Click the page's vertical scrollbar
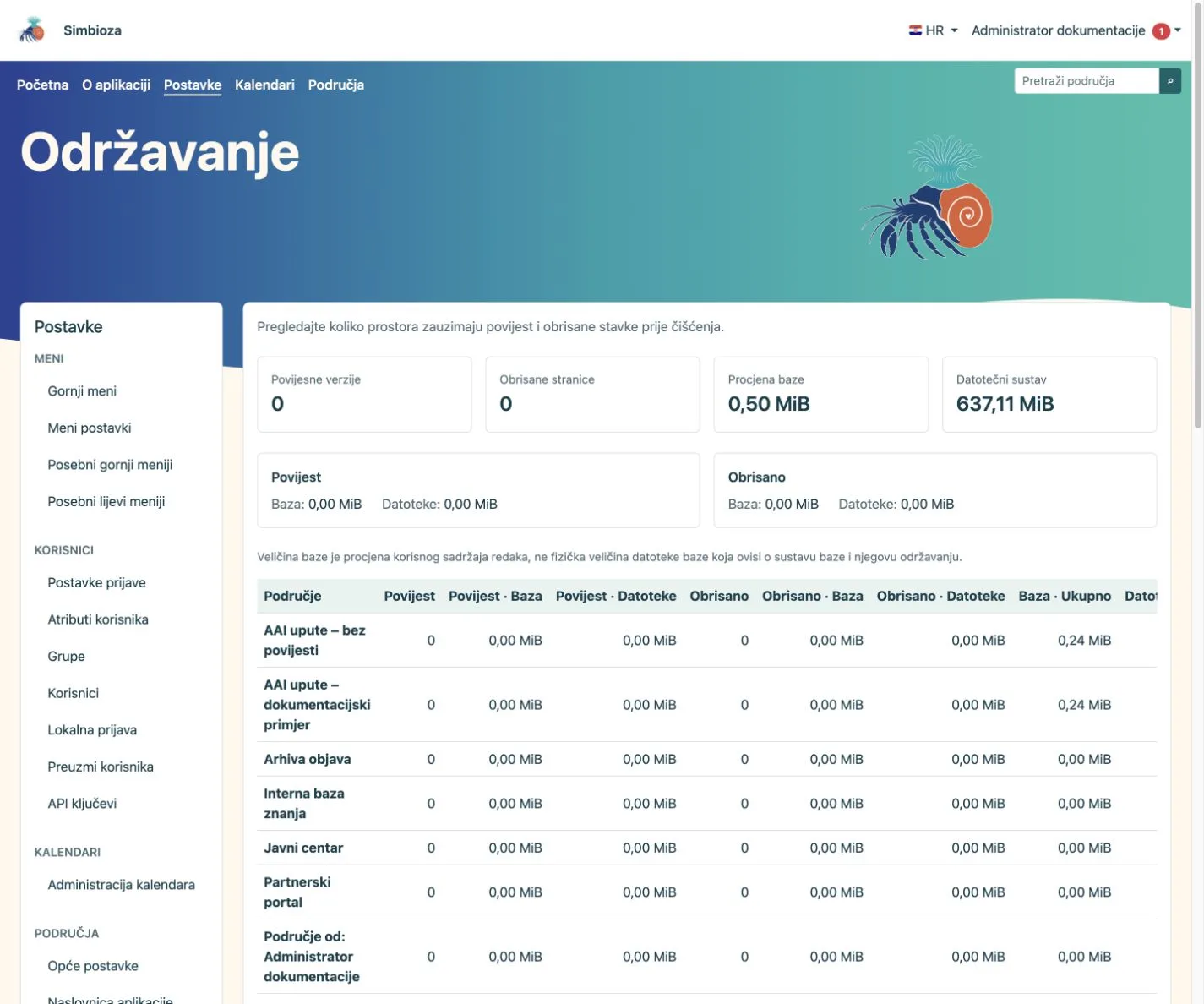This screenshot has width=1204, height=1004. pyautogui.click(x=1197, y=216)
